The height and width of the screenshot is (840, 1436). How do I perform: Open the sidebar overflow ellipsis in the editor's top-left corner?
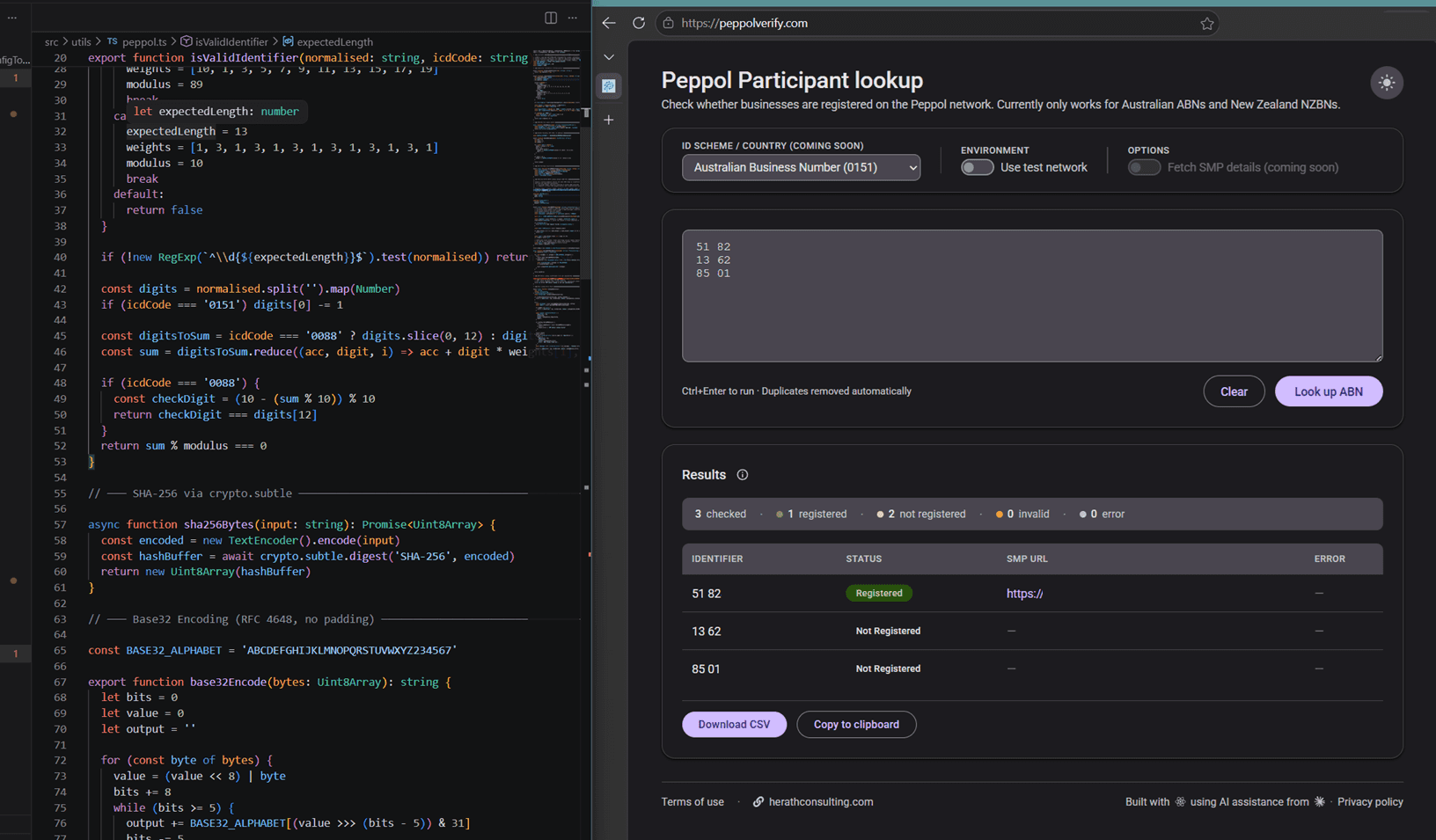(x=12, y=18)
